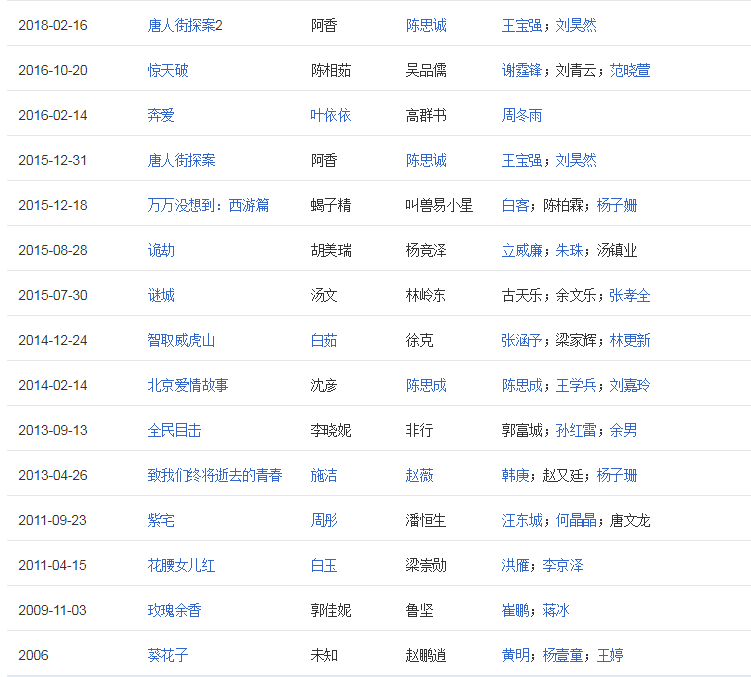
Task: Open the 汪东城 actor link
Action: [x=522, y=521]
